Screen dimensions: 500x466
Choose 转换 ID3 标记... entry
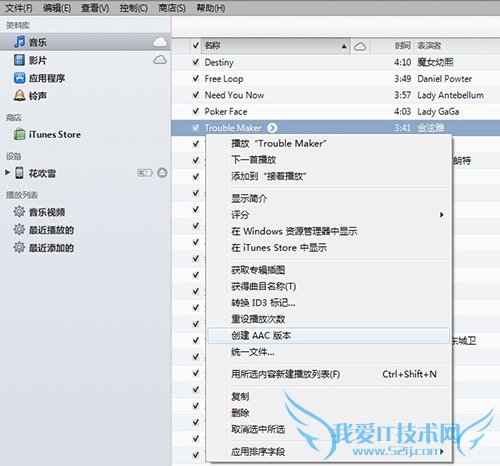tap(329, 303)
